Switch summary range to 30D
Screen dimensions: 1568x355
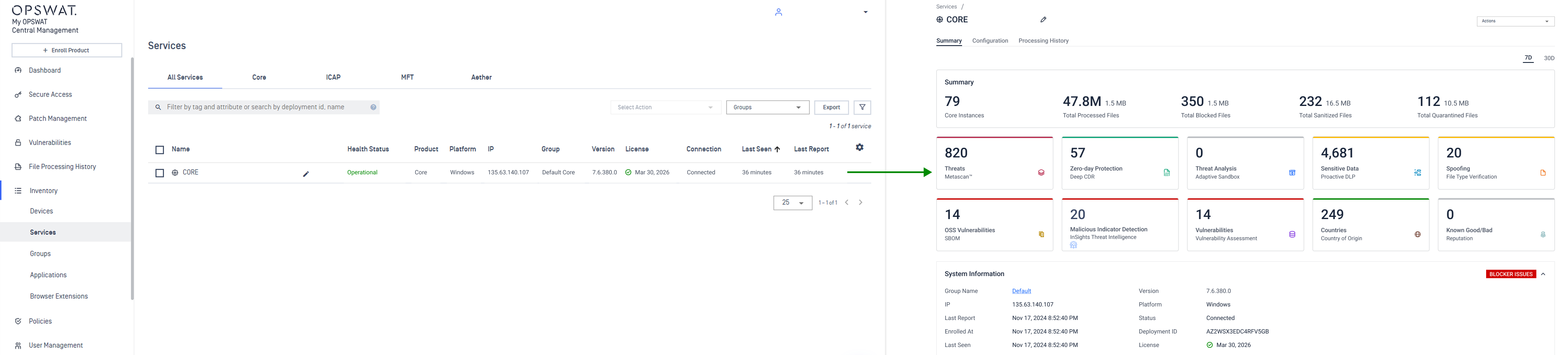point(1549,58)
